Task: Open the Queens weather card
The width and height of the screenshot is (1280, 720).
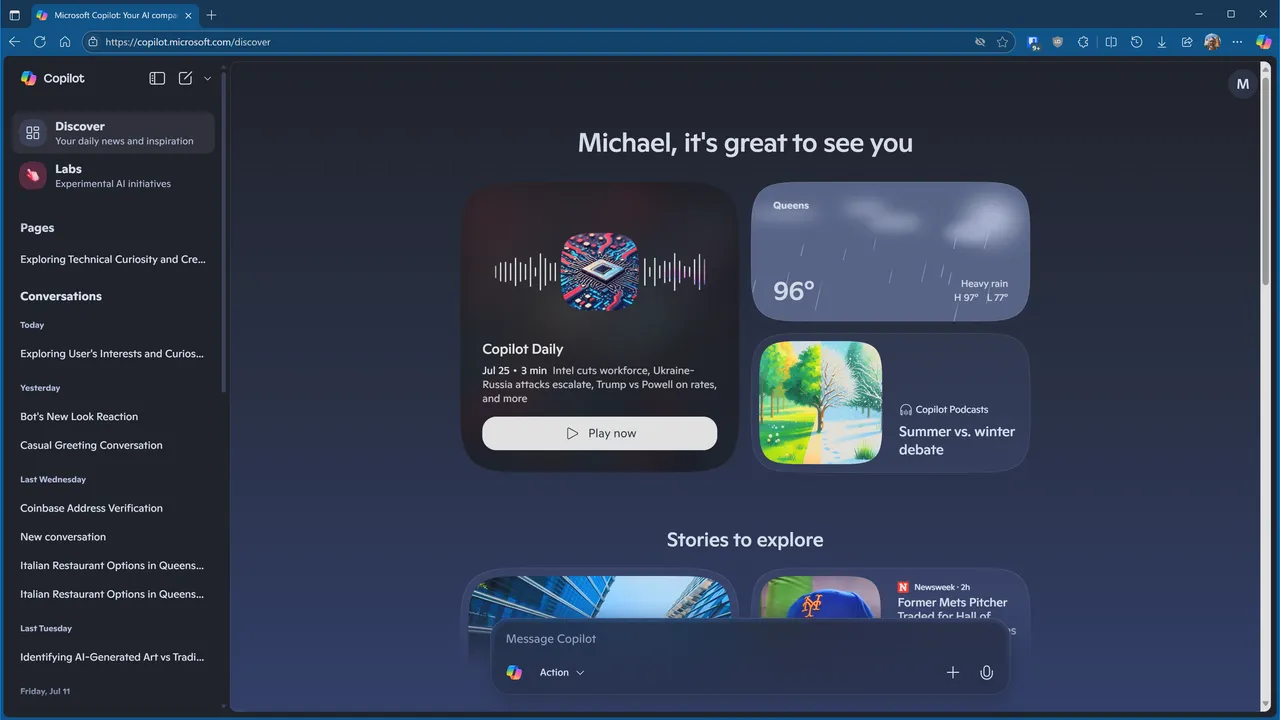Action: [x=890, y=251]
